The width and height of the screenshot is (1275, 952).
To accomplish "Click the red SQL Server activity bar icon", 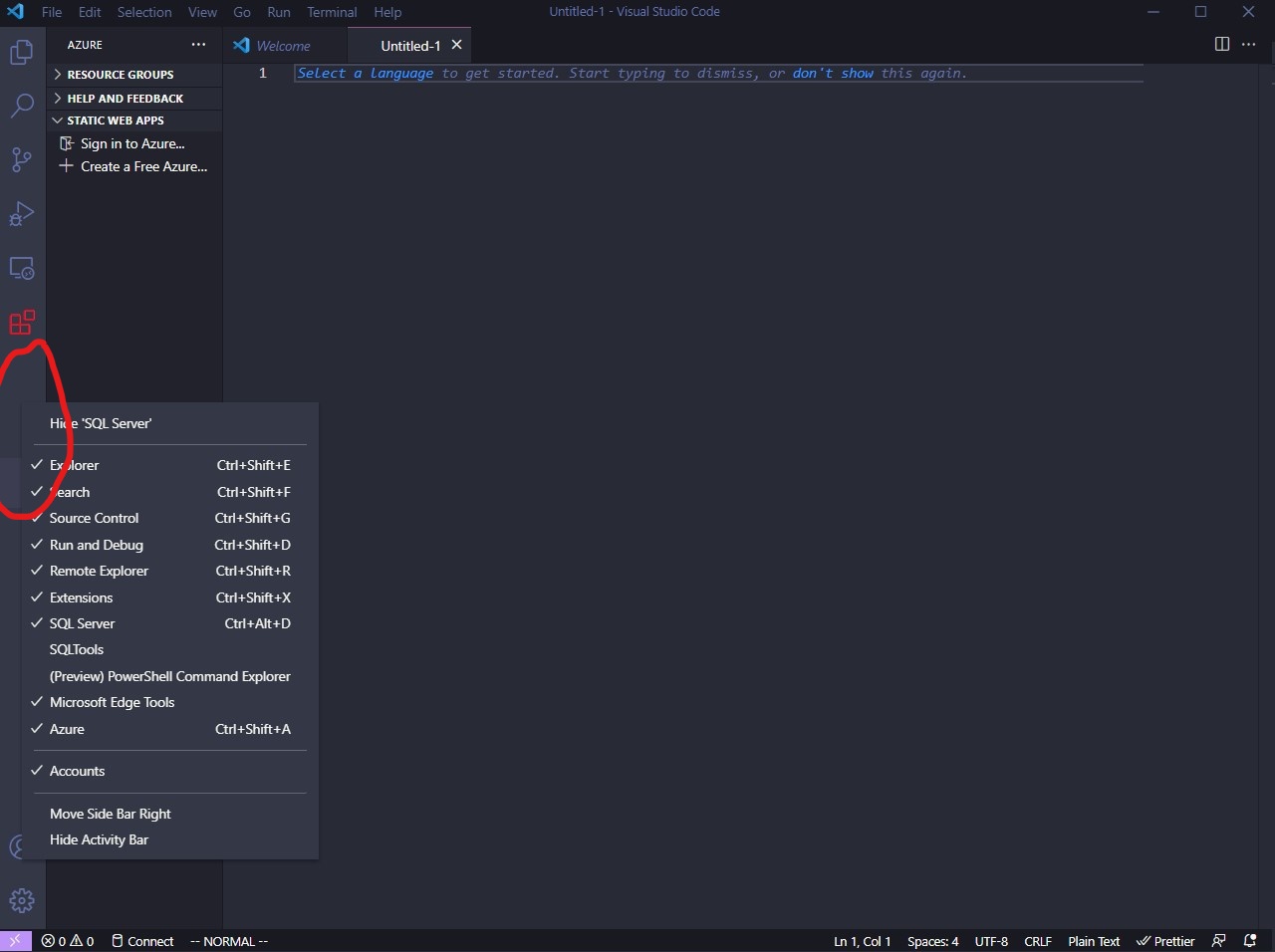I will point(22,322).
